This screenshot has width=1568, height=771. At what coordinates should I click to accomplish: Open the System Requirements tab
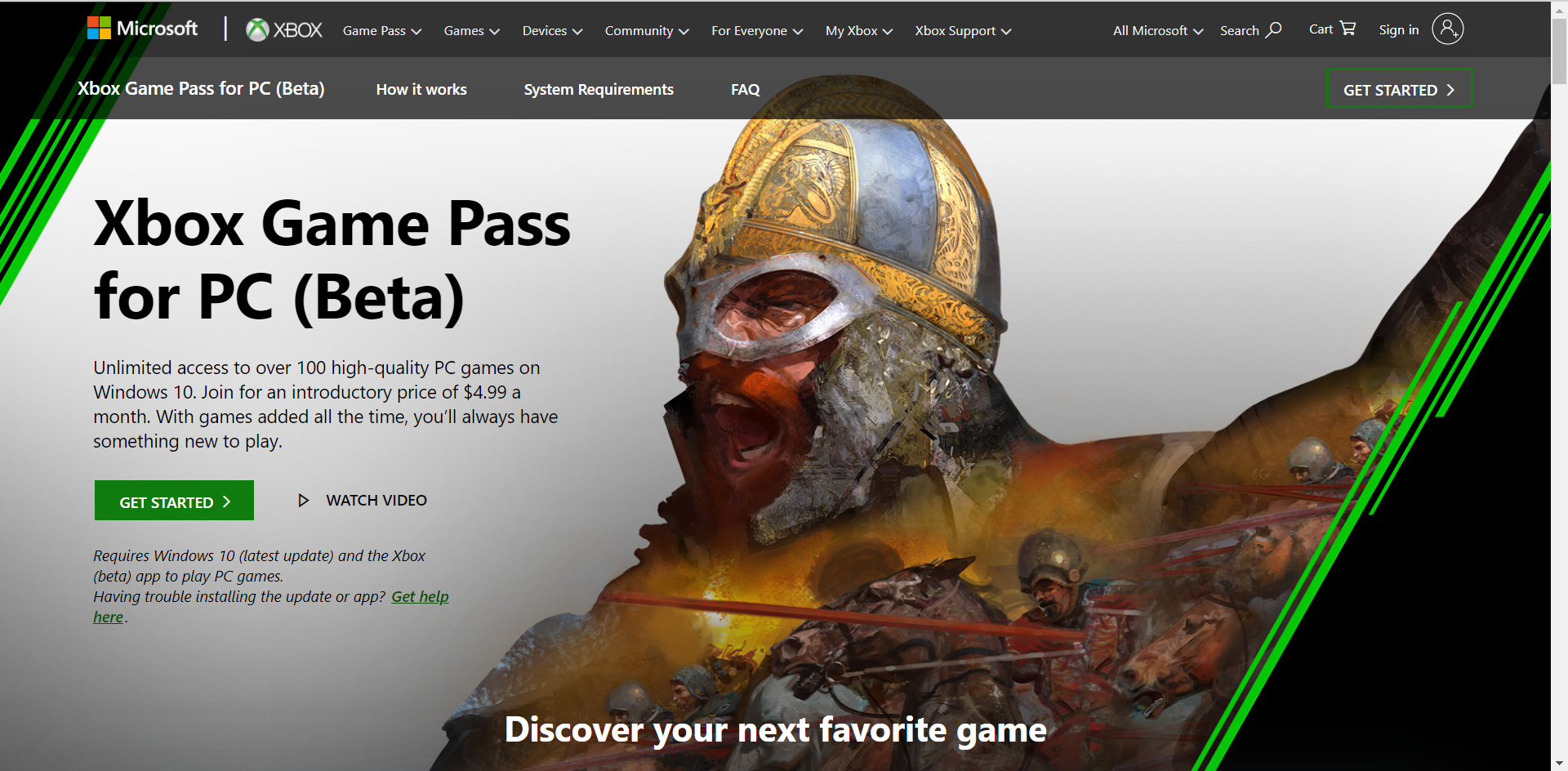tap(599, 90)
